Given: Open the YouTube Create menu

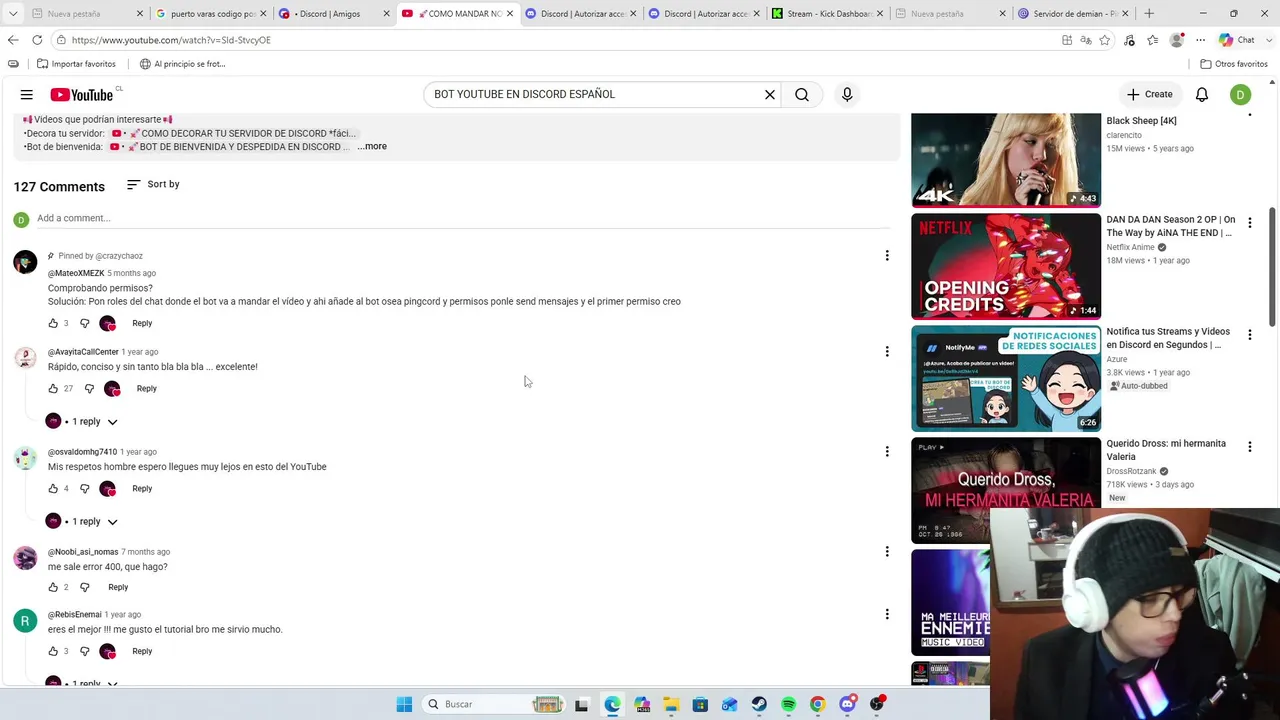Looking at the screenshot, I should pos(1150,94).
